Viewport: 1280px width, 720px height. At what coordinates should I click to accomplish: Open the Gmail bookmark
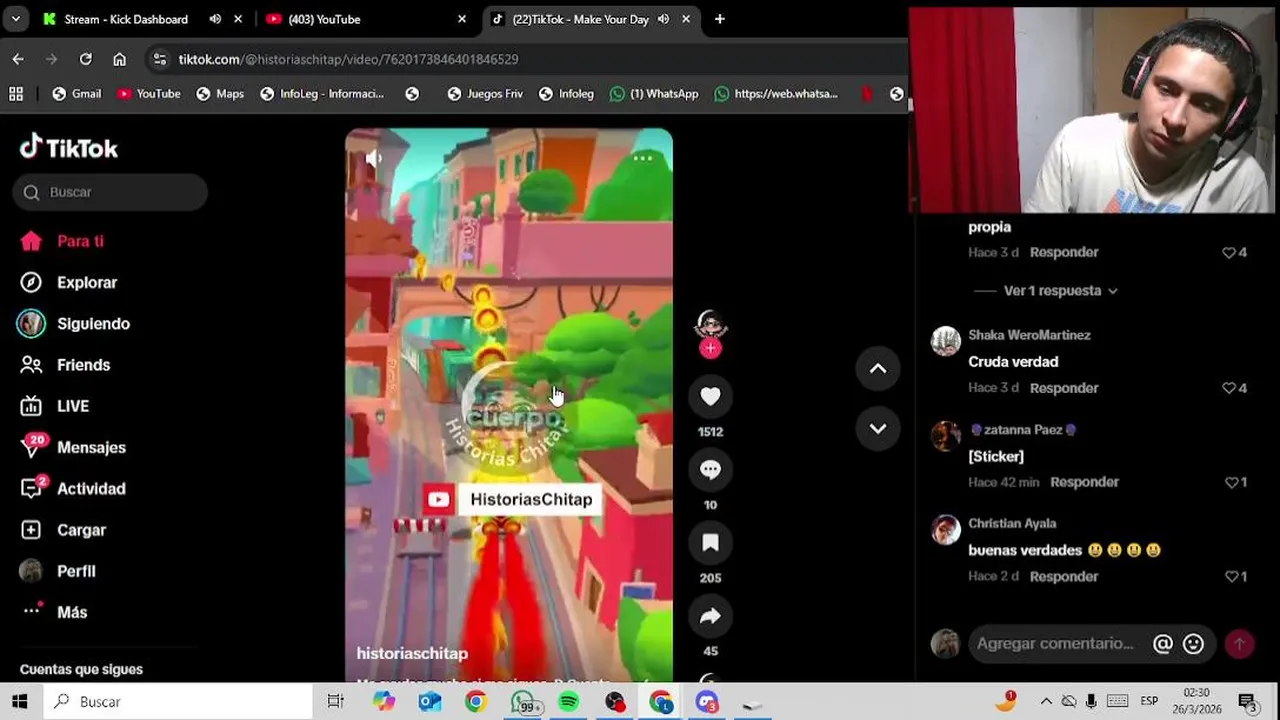76,93
